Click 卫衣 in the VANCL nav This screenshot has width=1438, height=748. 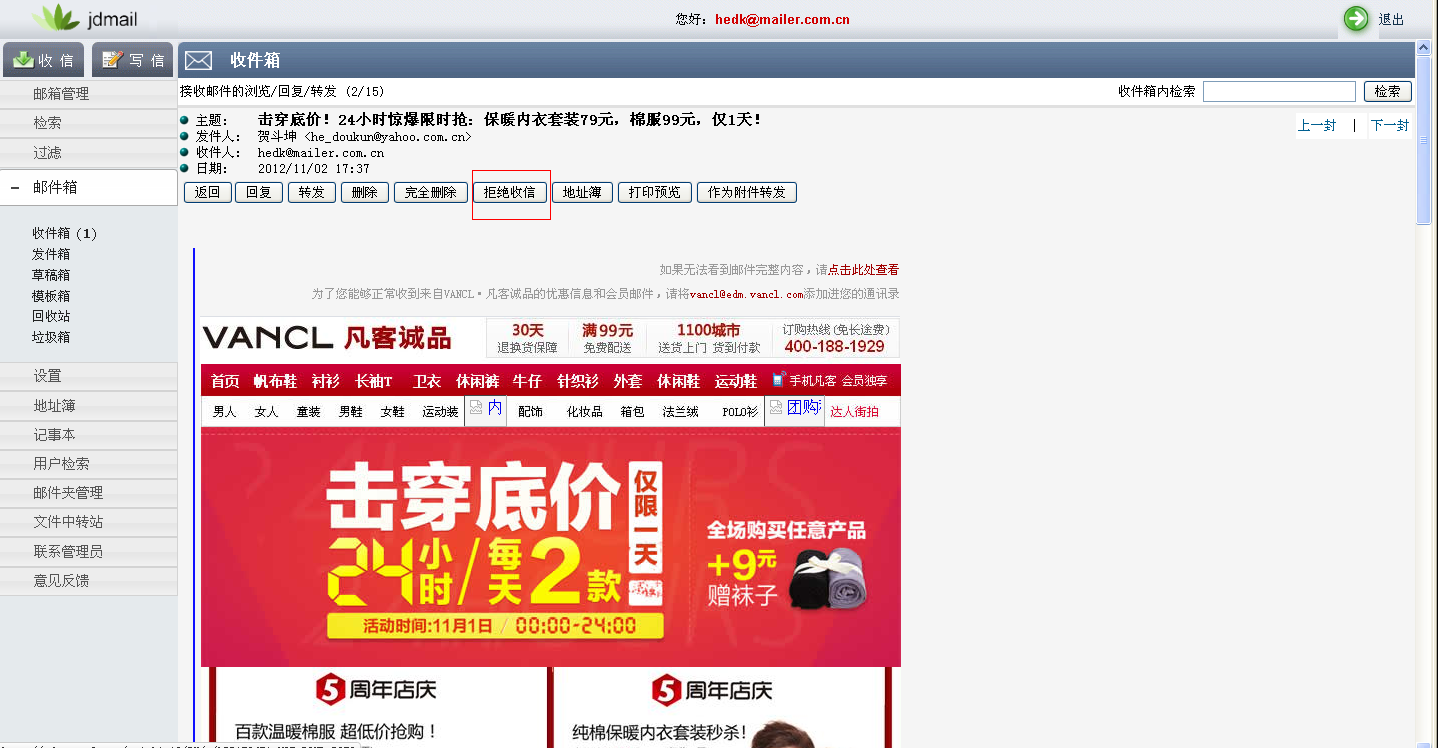point(427,381)
